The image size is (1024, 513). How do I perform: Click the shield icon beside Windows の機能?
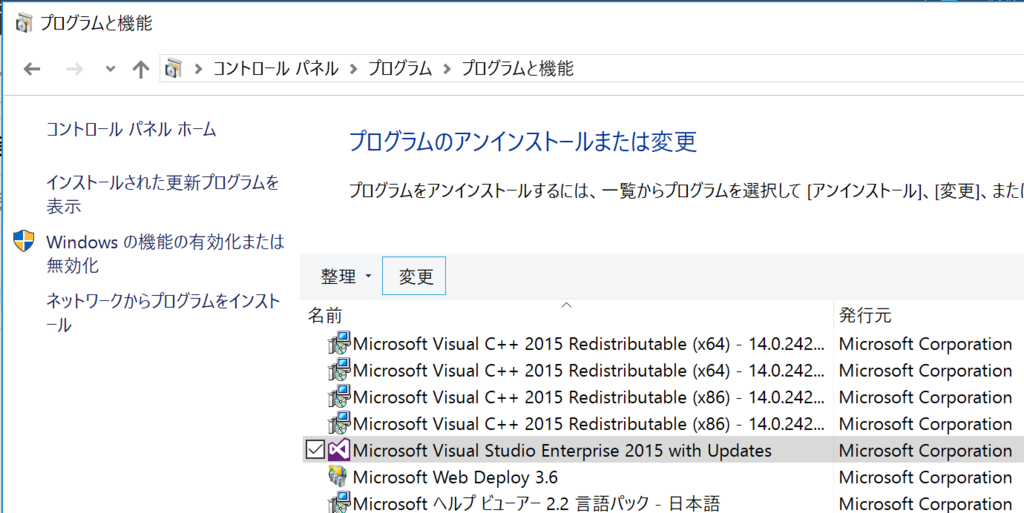pos(24,241)
